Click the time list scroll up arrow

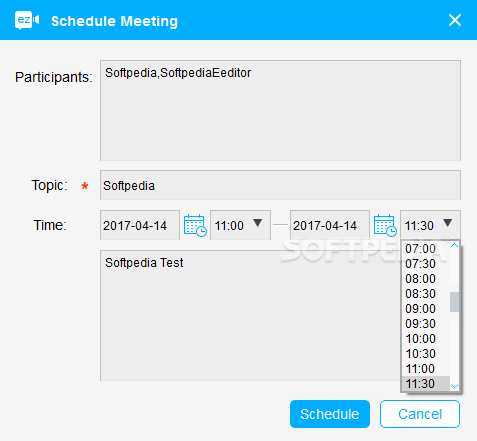point(454,246)
